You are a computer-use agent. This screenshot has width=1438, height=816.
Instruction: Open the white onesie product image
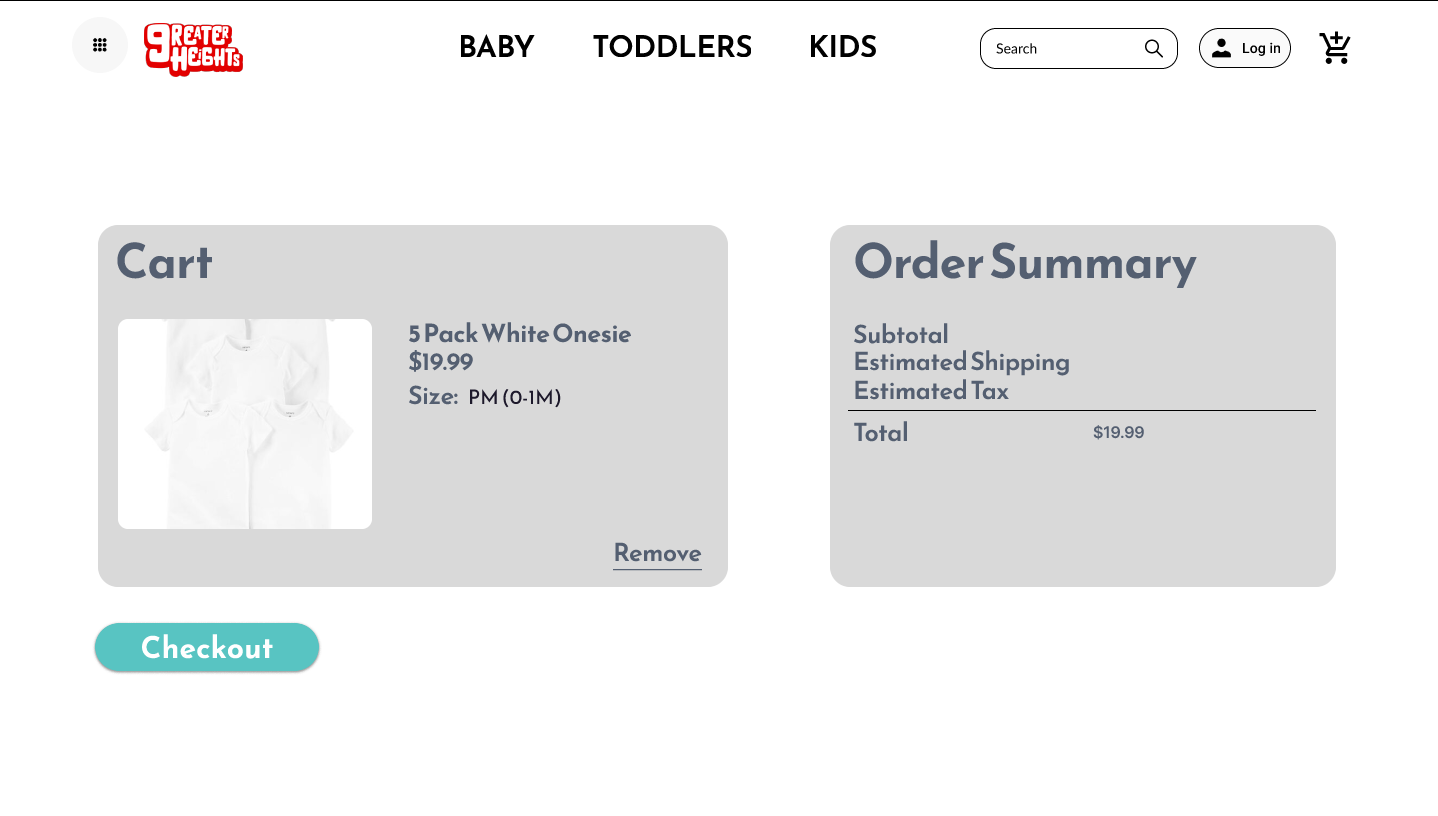click(245, 424)
